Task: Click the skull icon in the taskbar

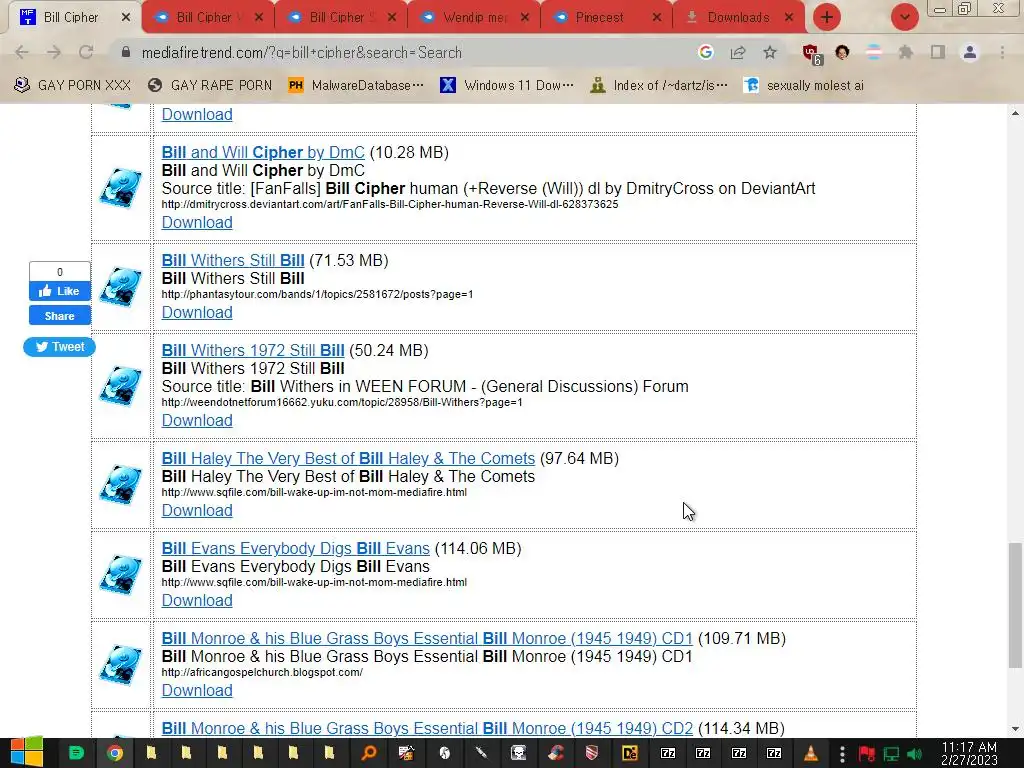Action: [519, 753]
